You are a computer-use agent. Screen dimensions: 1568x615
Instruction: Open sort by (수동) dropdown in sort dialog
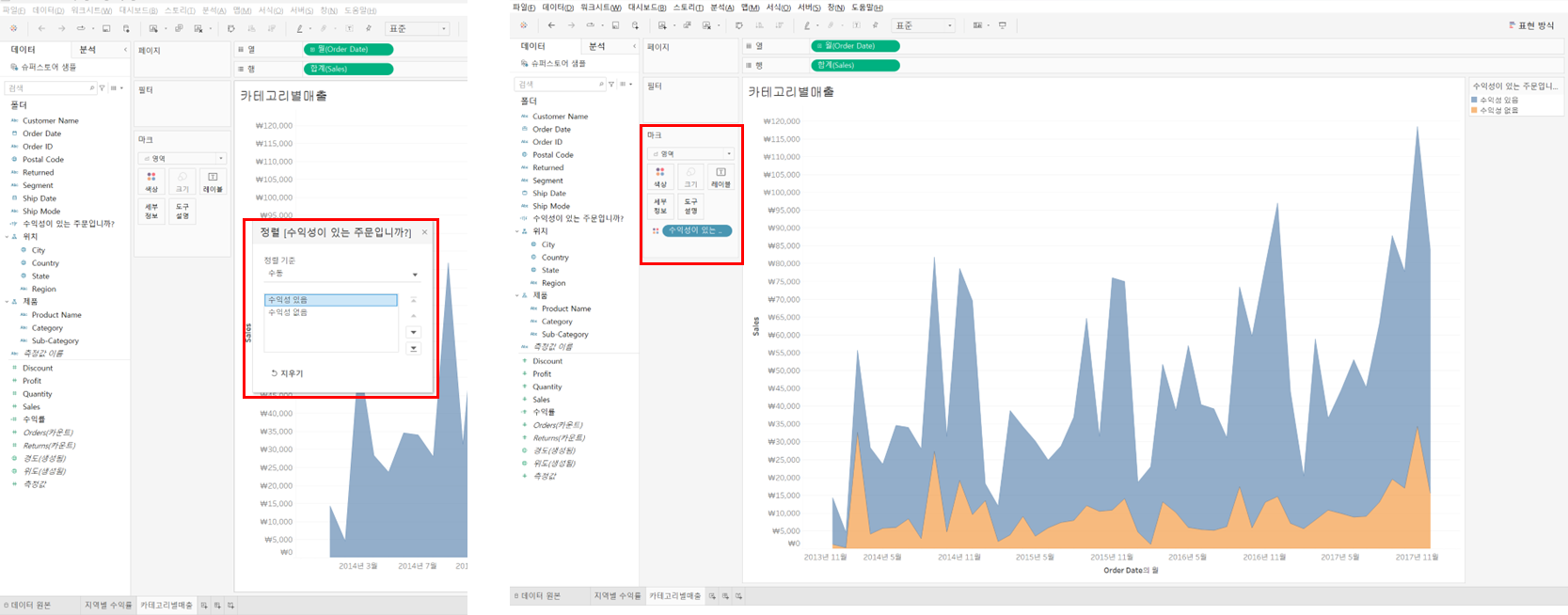point(342,274)
